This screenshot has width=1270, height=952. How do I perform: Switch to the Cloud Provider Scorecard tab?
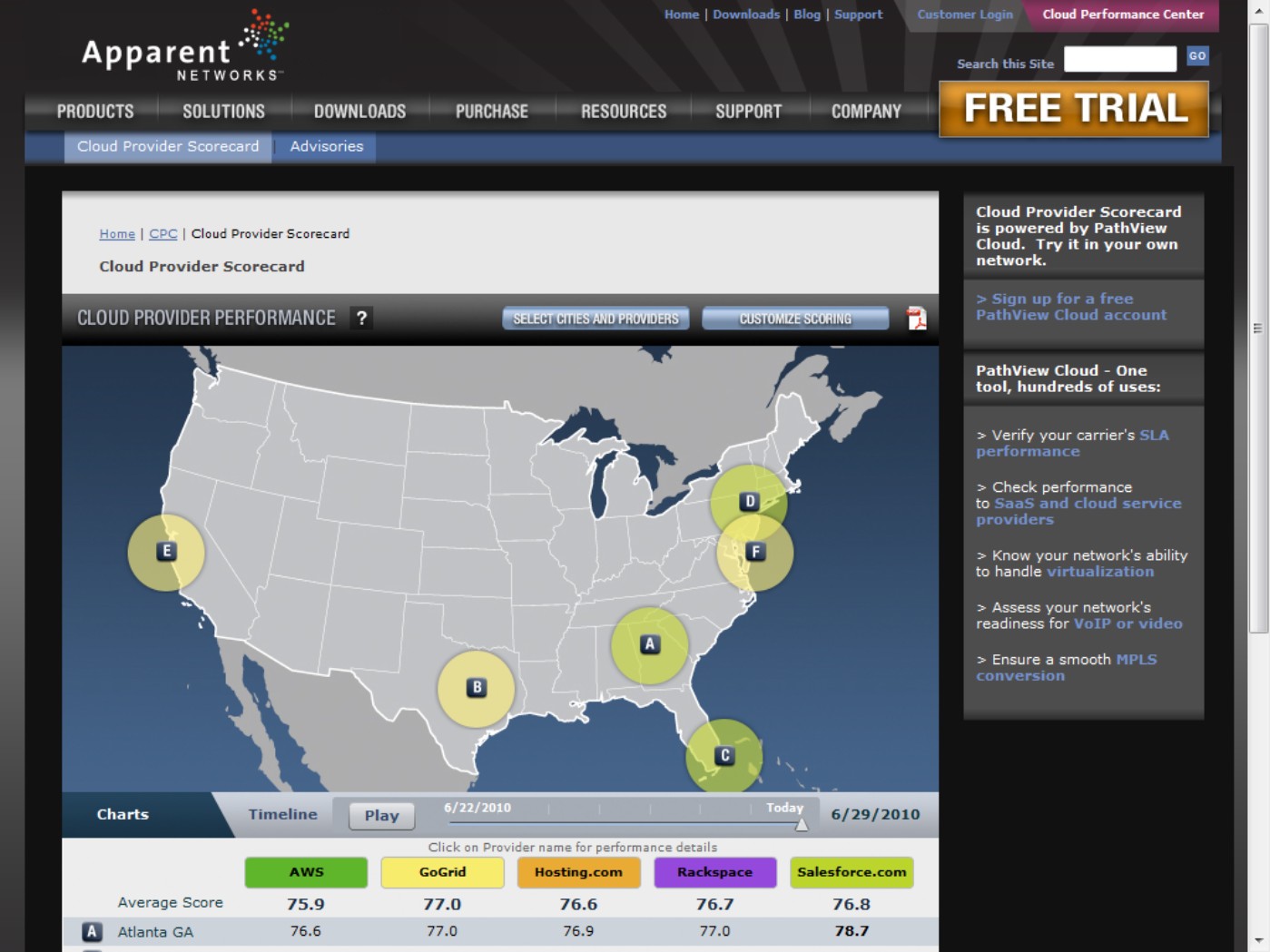coord(168,147)
